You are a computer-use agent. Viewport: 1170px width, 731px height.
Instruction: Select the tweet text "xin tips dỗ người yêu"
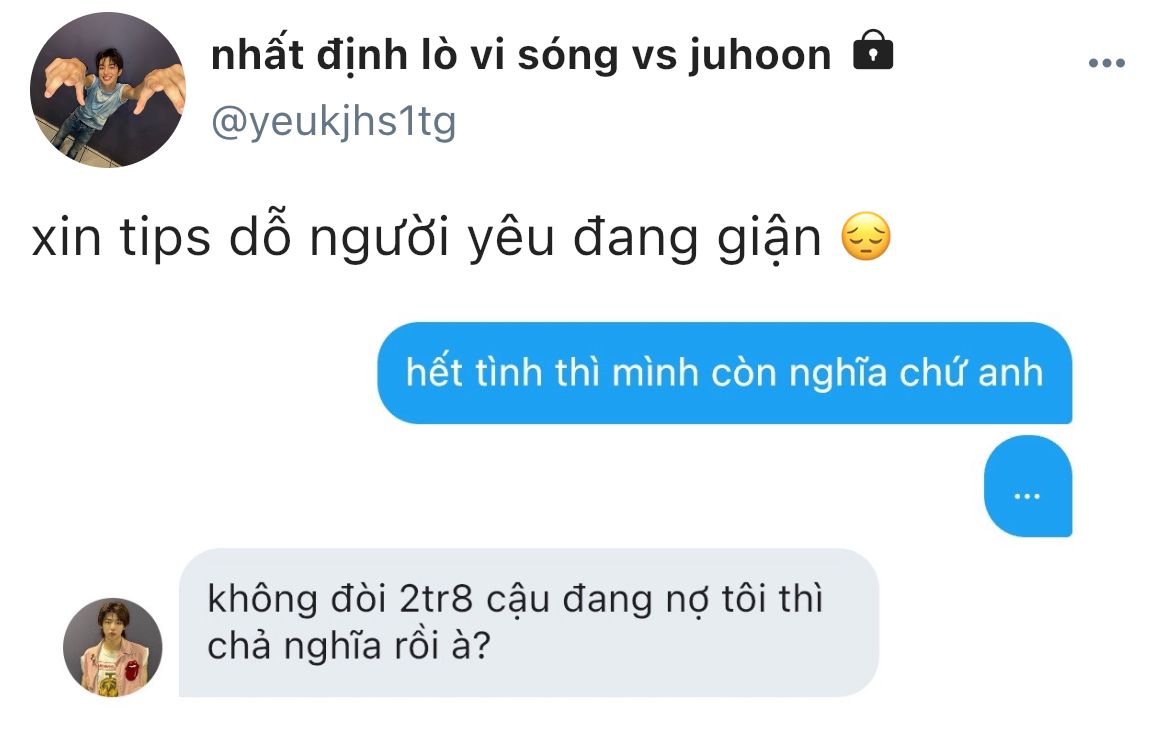pos(293,238)
